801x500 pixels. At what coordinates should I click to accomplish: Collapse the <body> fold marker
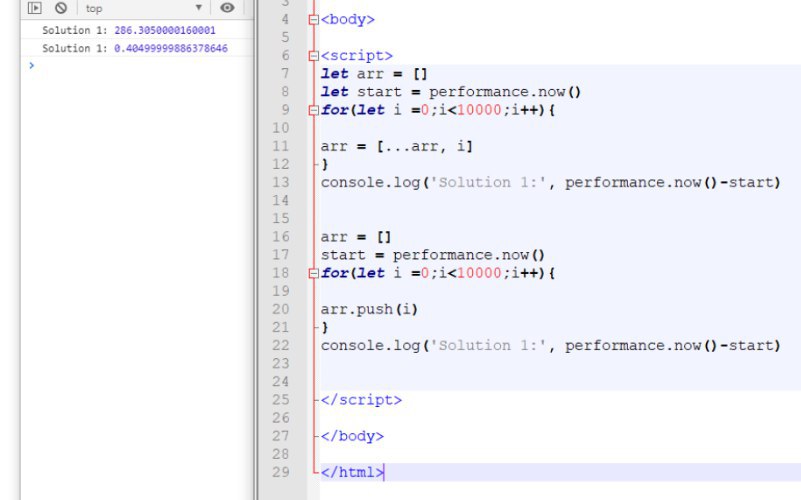click(314, 19)
